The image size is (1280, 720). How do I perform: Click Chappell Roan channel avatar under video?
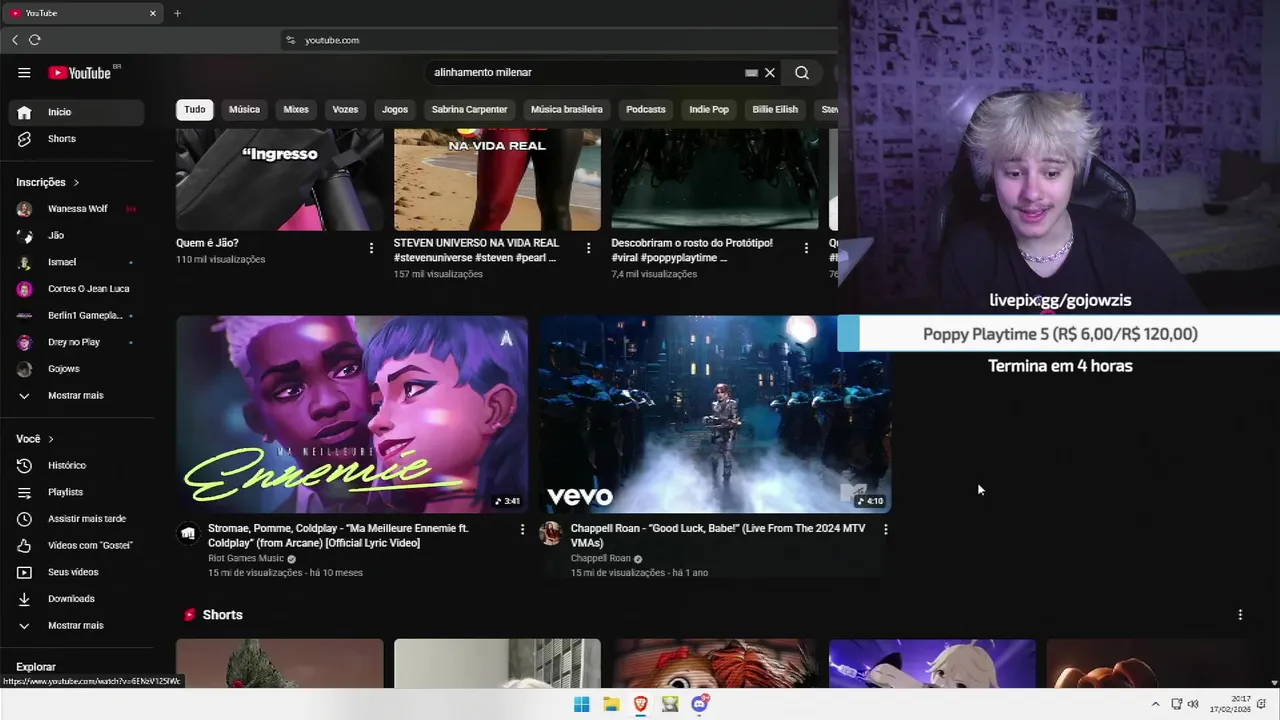pyautogui.click(x=551, y=533)
